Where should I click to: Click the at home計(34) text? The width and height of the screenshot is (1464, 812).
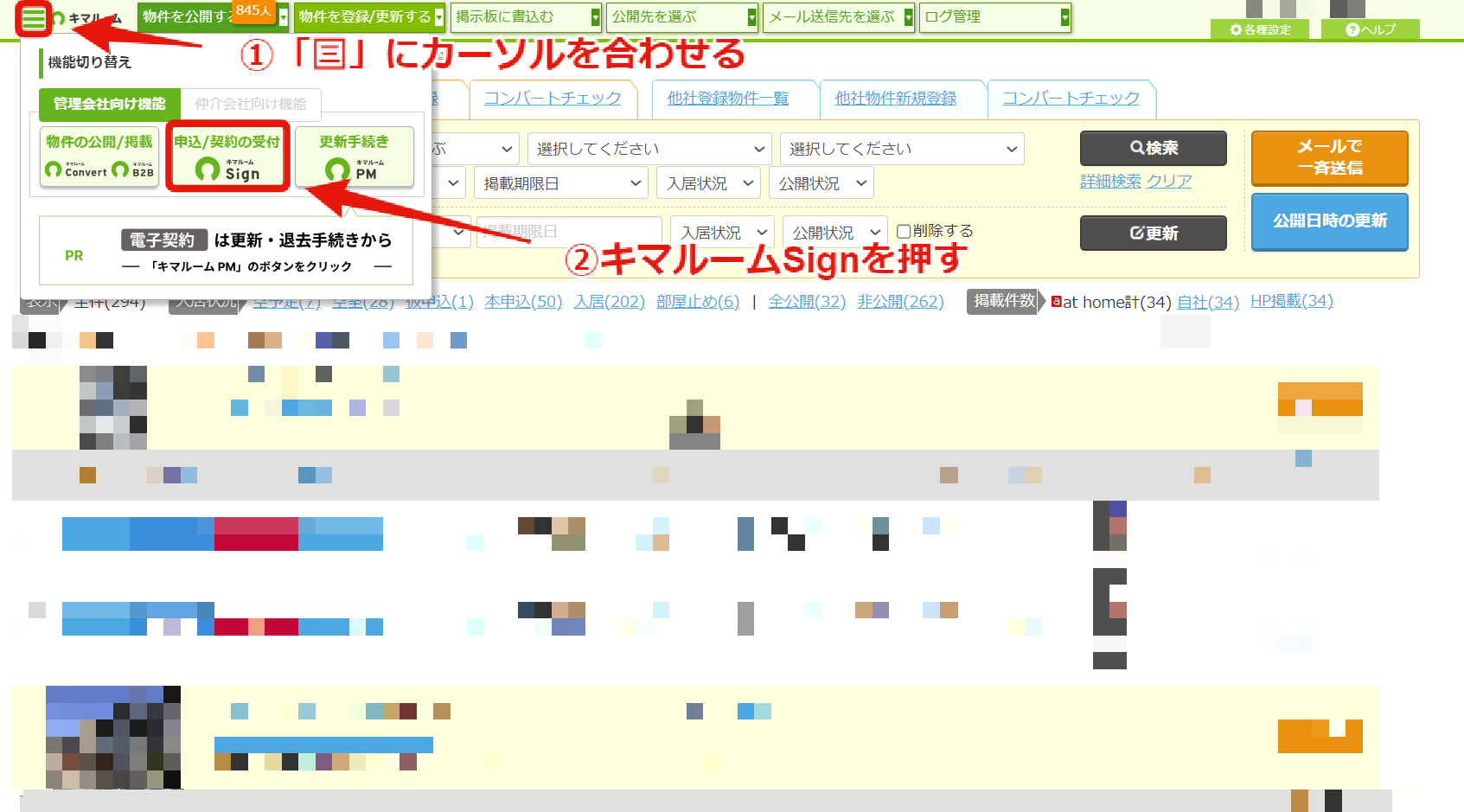pos(1117,302)
